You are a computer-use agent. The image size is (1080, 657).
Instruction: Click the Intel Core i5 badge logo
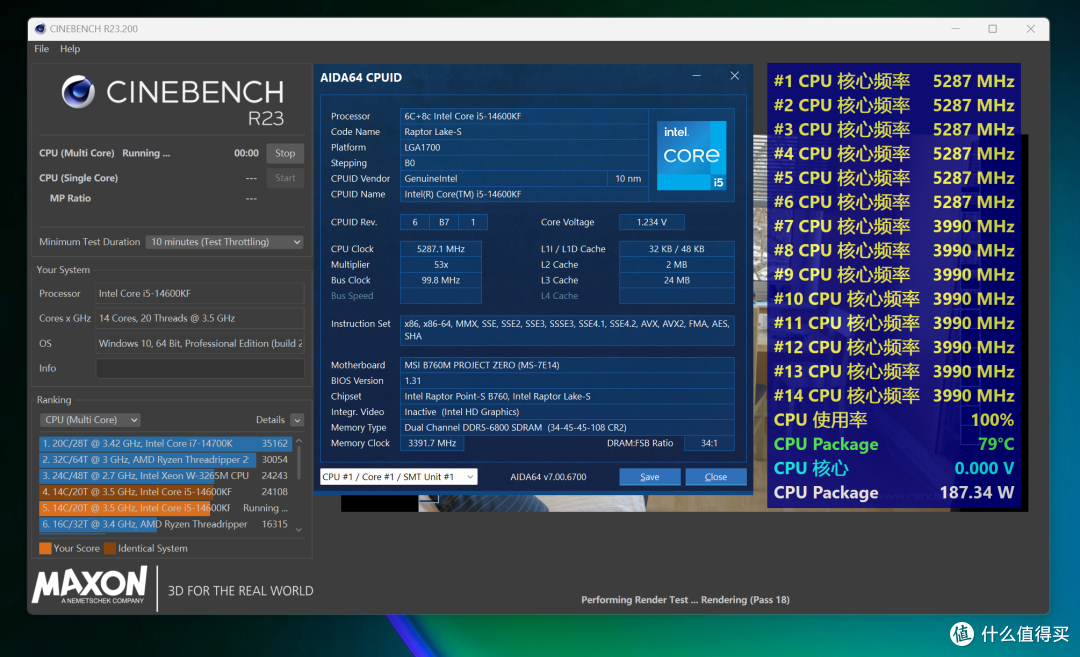pyautogui.click(x=692, y=155)
